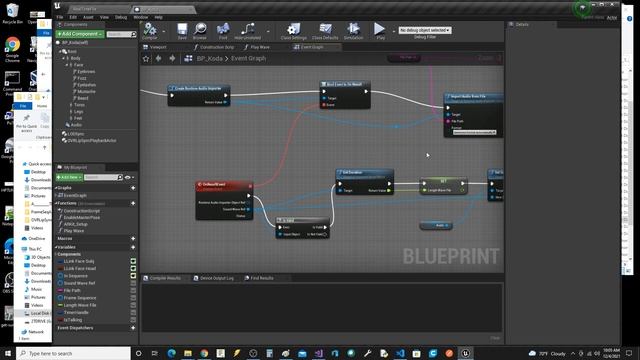
Task: Open the No debug object selected dropdown
Action: [425, 30]
